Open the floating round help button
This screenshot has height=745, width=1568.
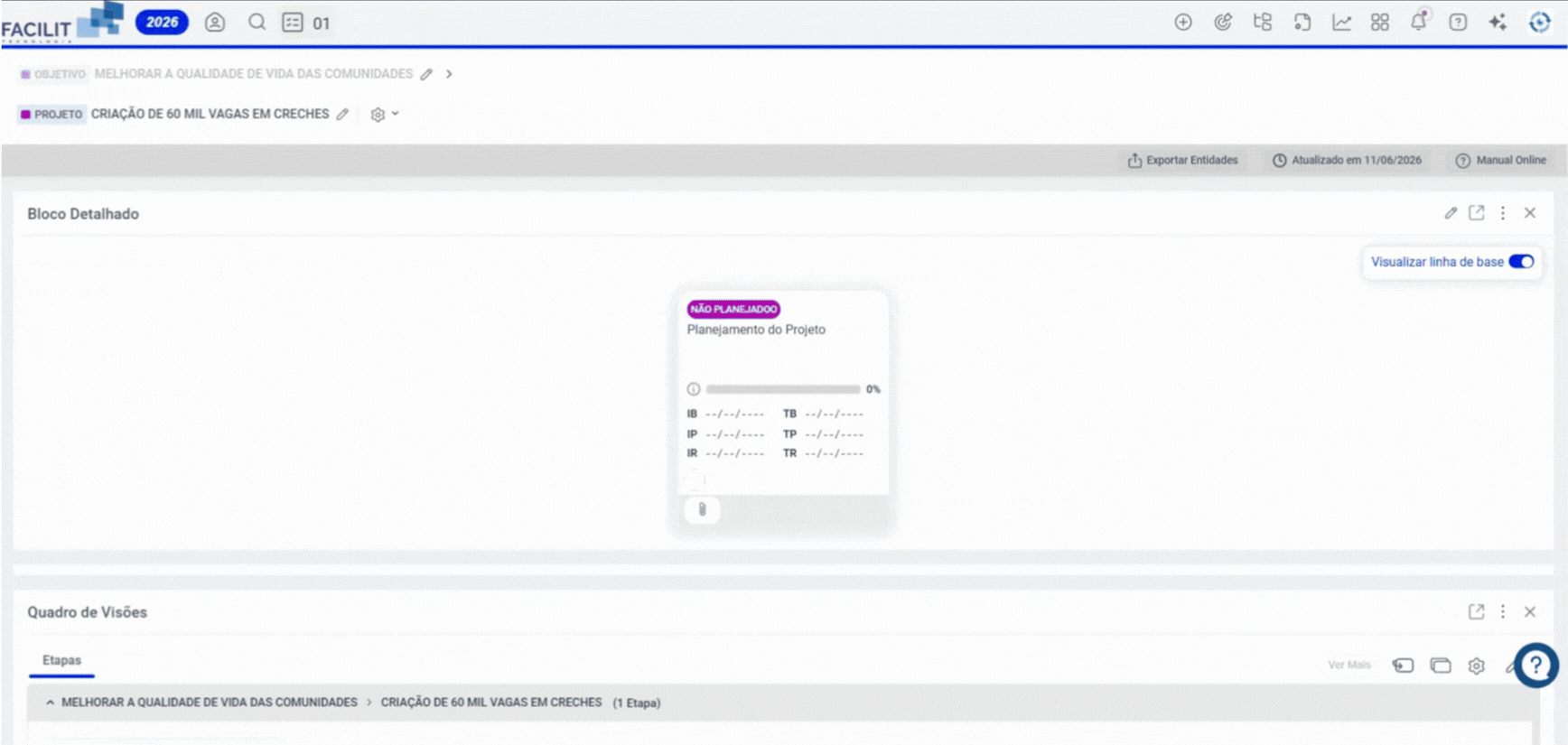[x=1535, y=666]
